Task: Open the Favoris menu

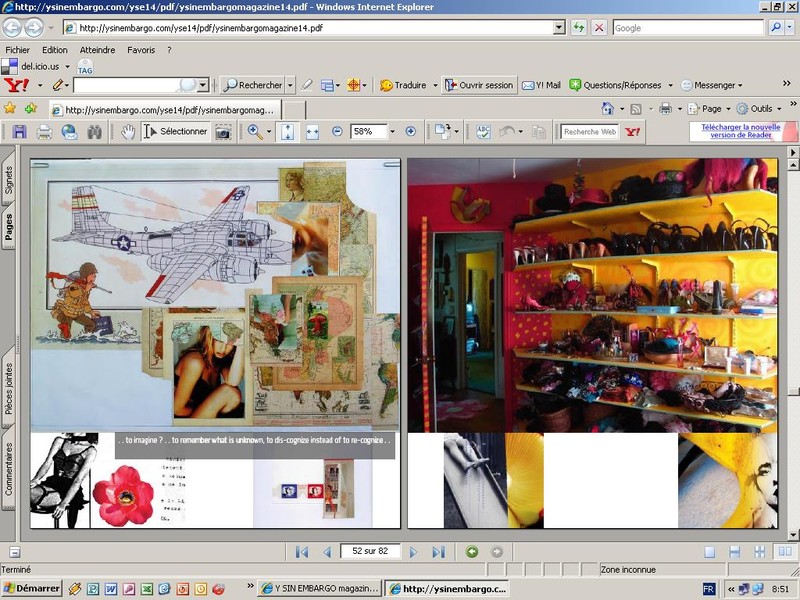Action: click(x=141, y=49)
